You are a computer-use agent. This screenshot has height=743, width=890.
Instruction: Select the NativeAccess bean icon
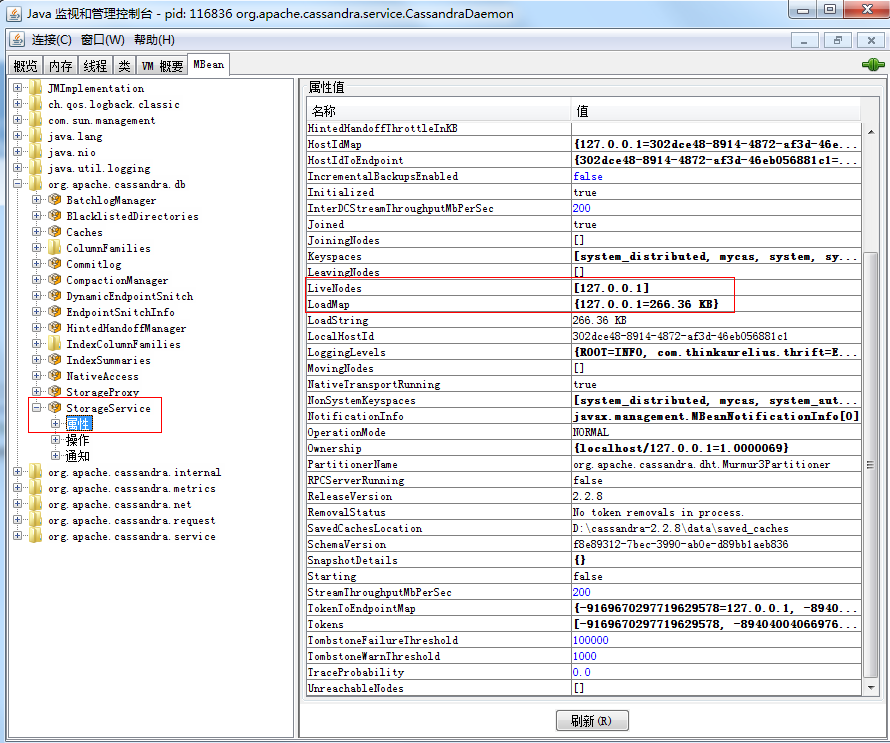(54, 376)
